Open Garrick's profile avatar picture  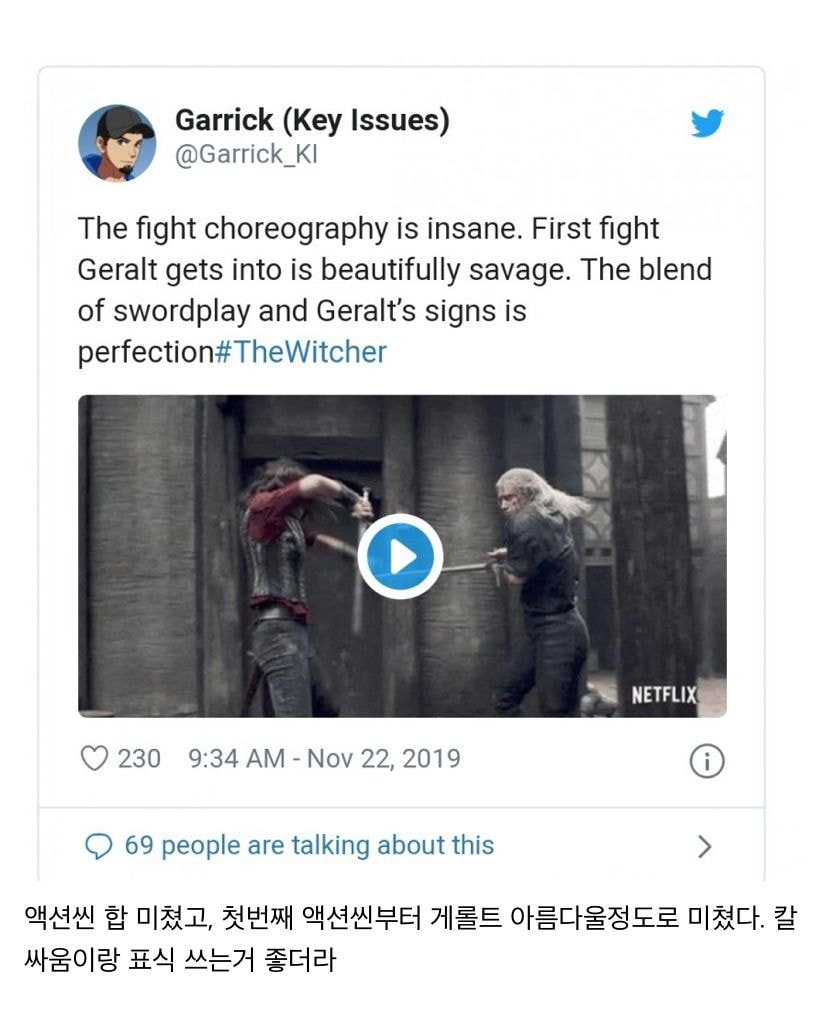(x=117, y=143)
